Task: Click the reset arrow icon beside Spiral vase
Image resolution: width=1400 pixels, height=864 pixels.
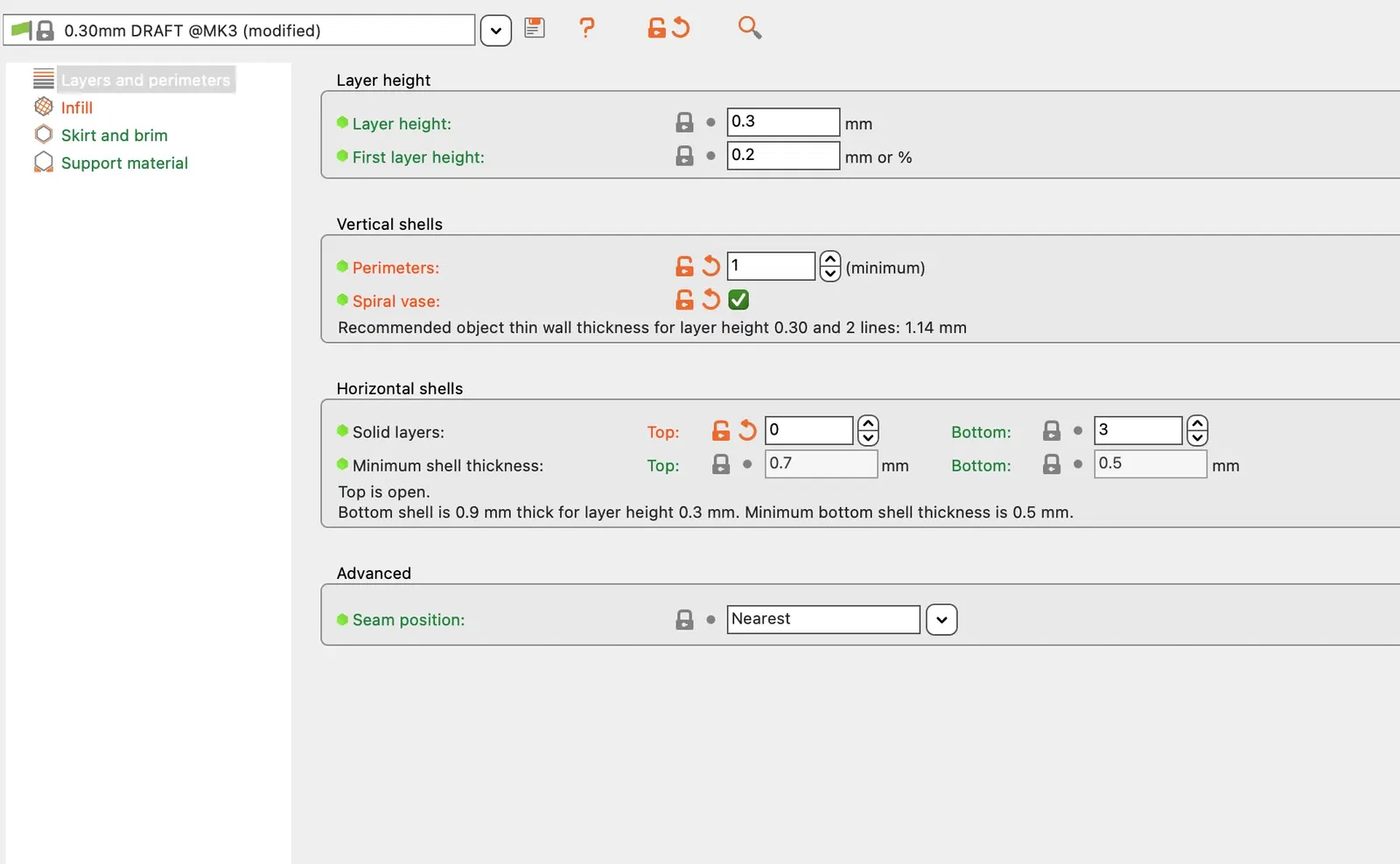Action: point(711,300)
